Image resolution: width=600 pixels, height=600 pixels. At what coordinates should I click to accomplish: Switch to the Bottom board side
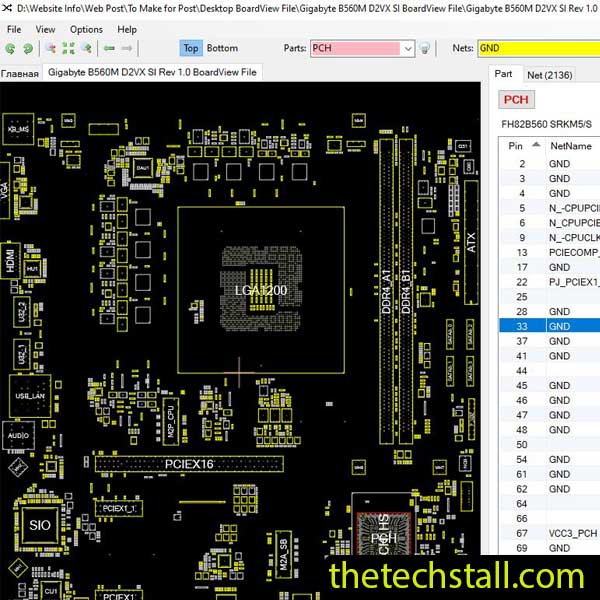pyautogui.click(x=222, y=48)
